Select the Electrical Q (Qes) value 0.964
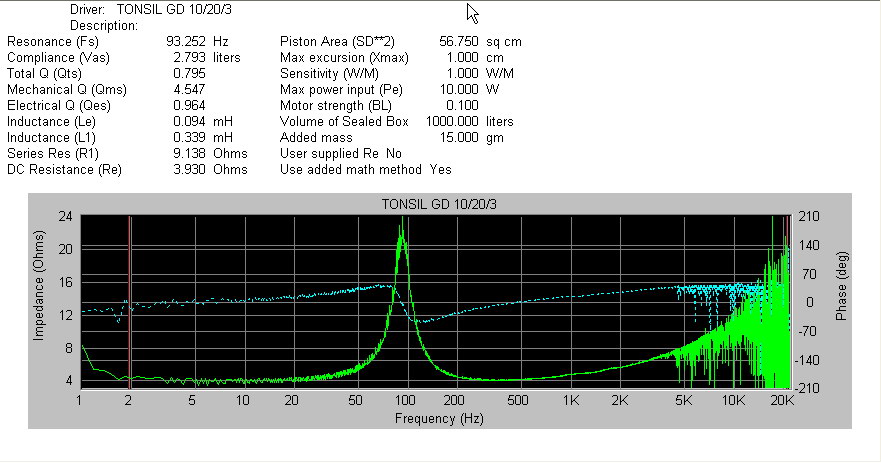The height and width of the screenshot is (463, 881). pos(189,106)
